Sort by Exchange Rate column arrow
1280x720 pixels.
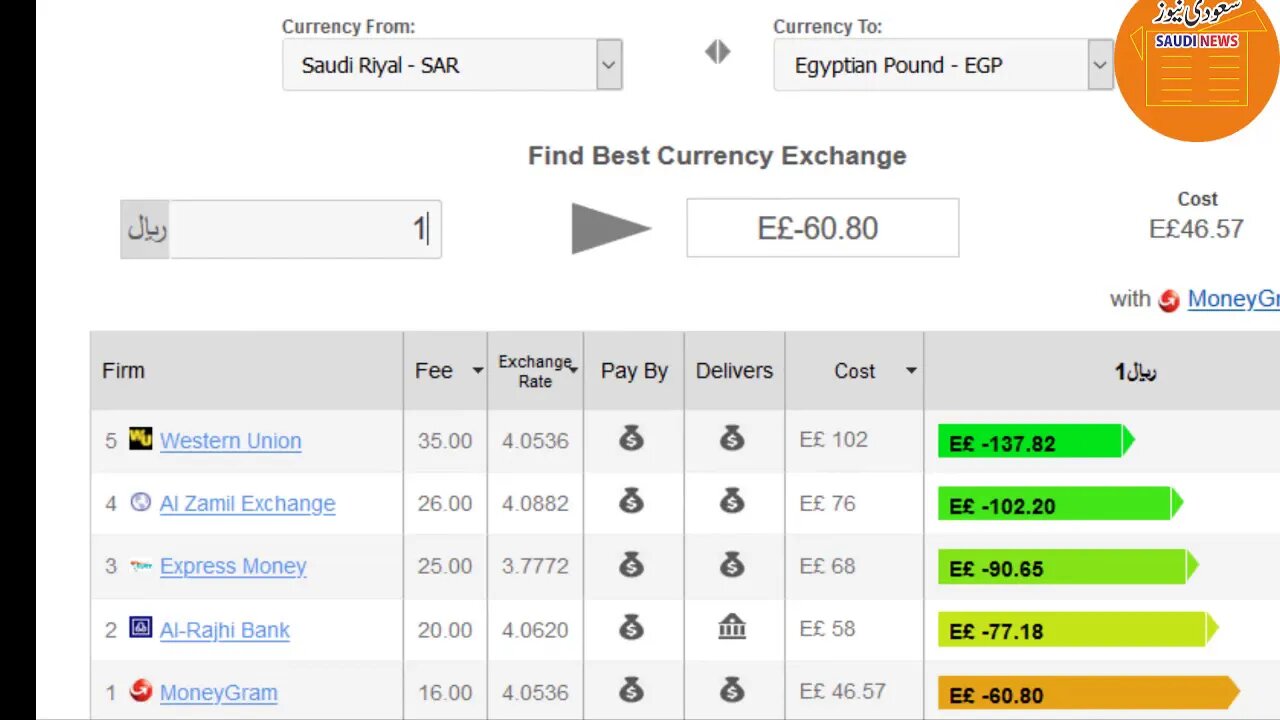(x=573, y=371)
